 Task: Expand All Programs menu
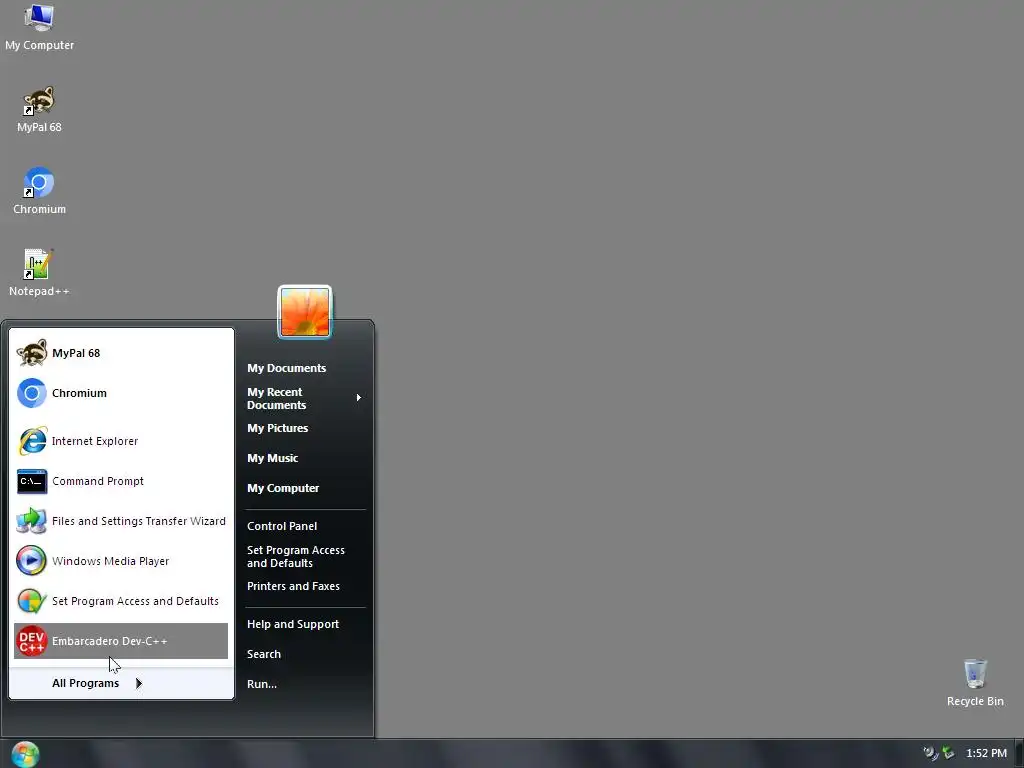[x=121, y=683]
